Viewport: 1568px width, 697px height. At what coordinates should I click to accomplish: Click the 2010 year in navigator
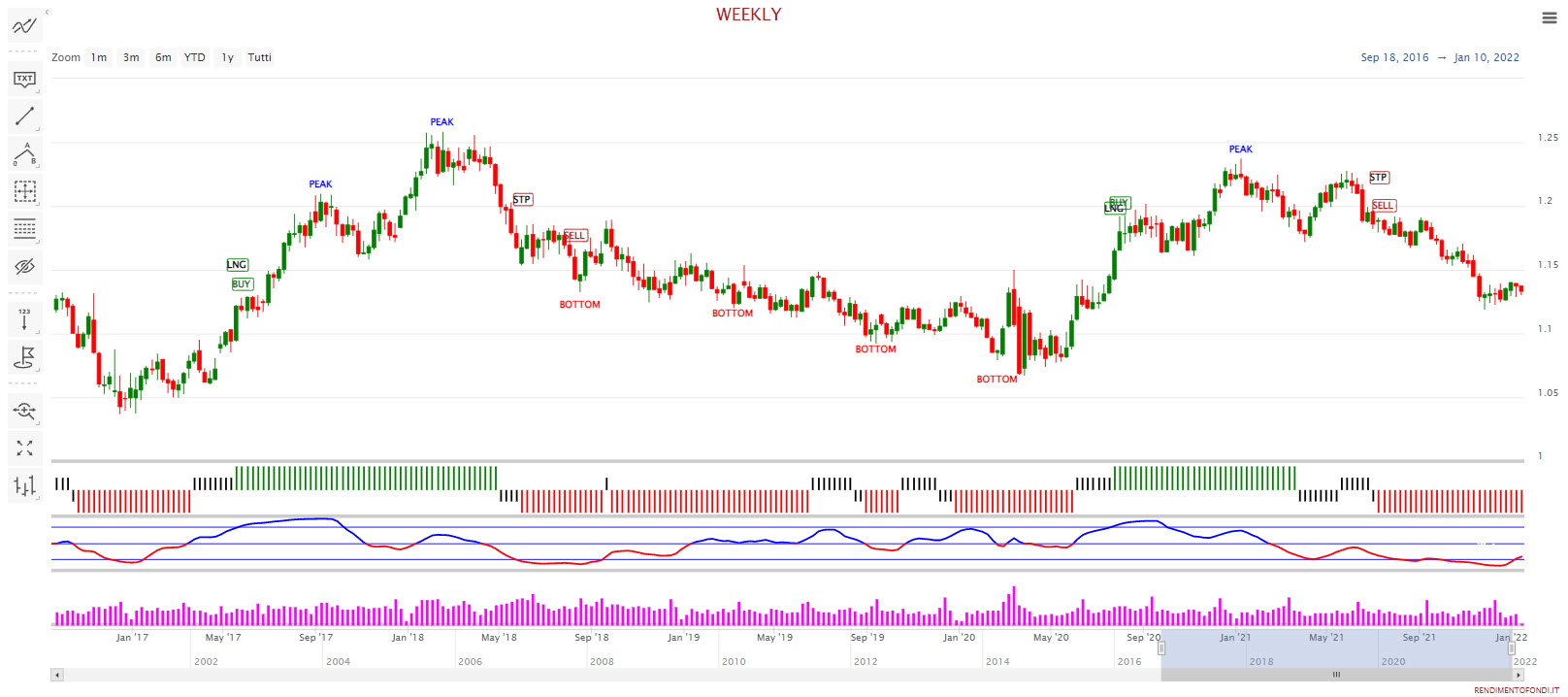click(x=734, y=662)
